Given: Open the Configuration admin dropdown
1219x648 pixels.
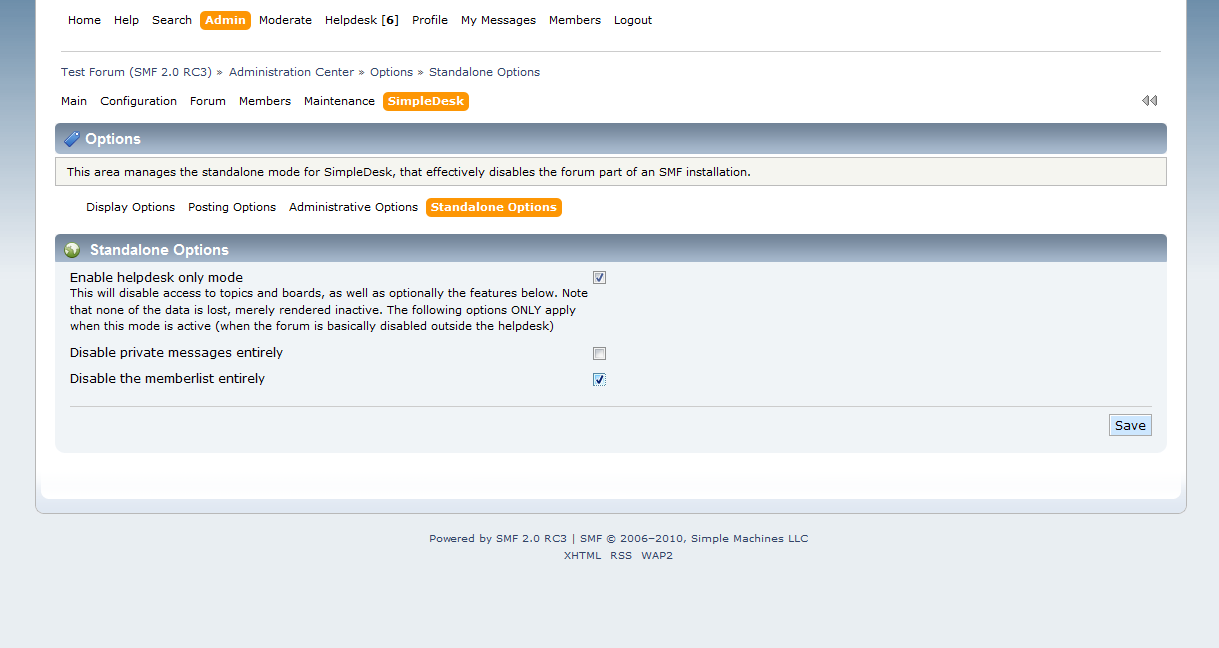Looking at the screenshot, I should click(139, 101).
